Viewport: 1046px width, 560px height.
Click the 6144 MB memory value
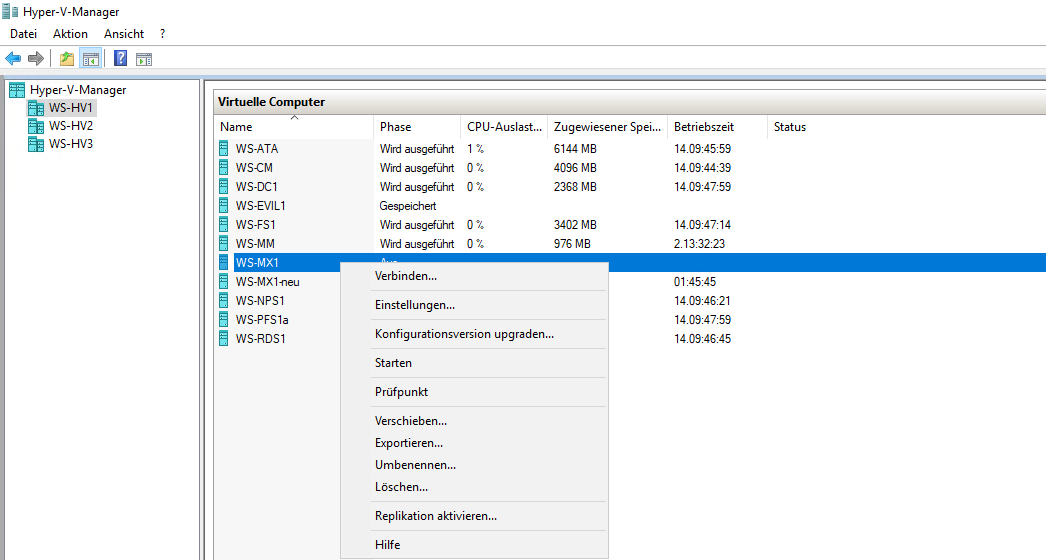point(575,149)
